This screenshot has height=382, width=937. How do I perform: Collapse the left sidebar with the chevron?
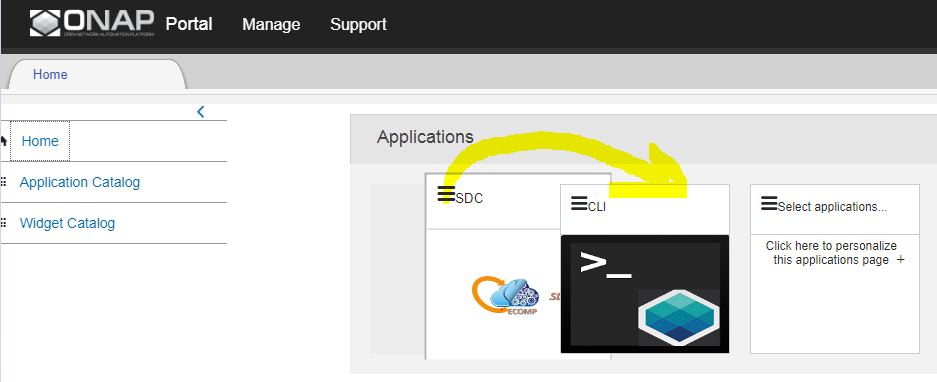(x=201, y=111)
